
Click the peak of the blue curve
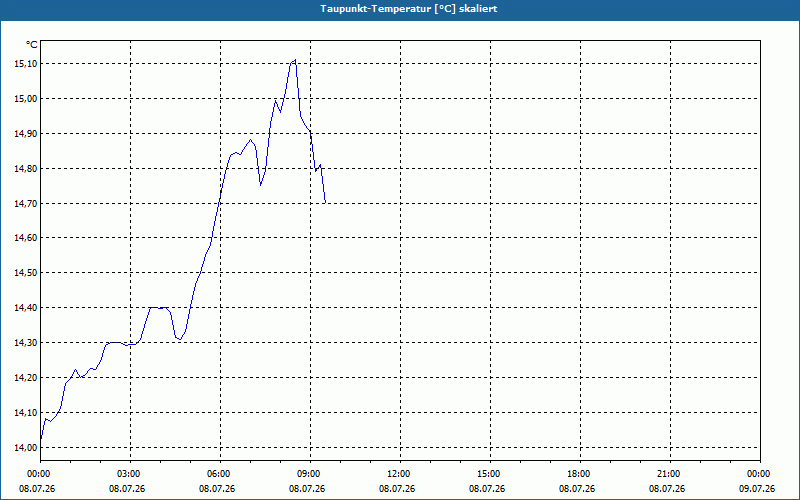pos(295,60)
